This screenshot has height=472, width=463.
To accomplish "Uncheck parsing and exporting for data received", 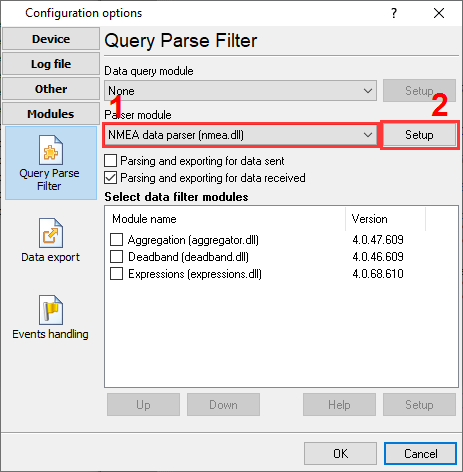I will (111, 178).
